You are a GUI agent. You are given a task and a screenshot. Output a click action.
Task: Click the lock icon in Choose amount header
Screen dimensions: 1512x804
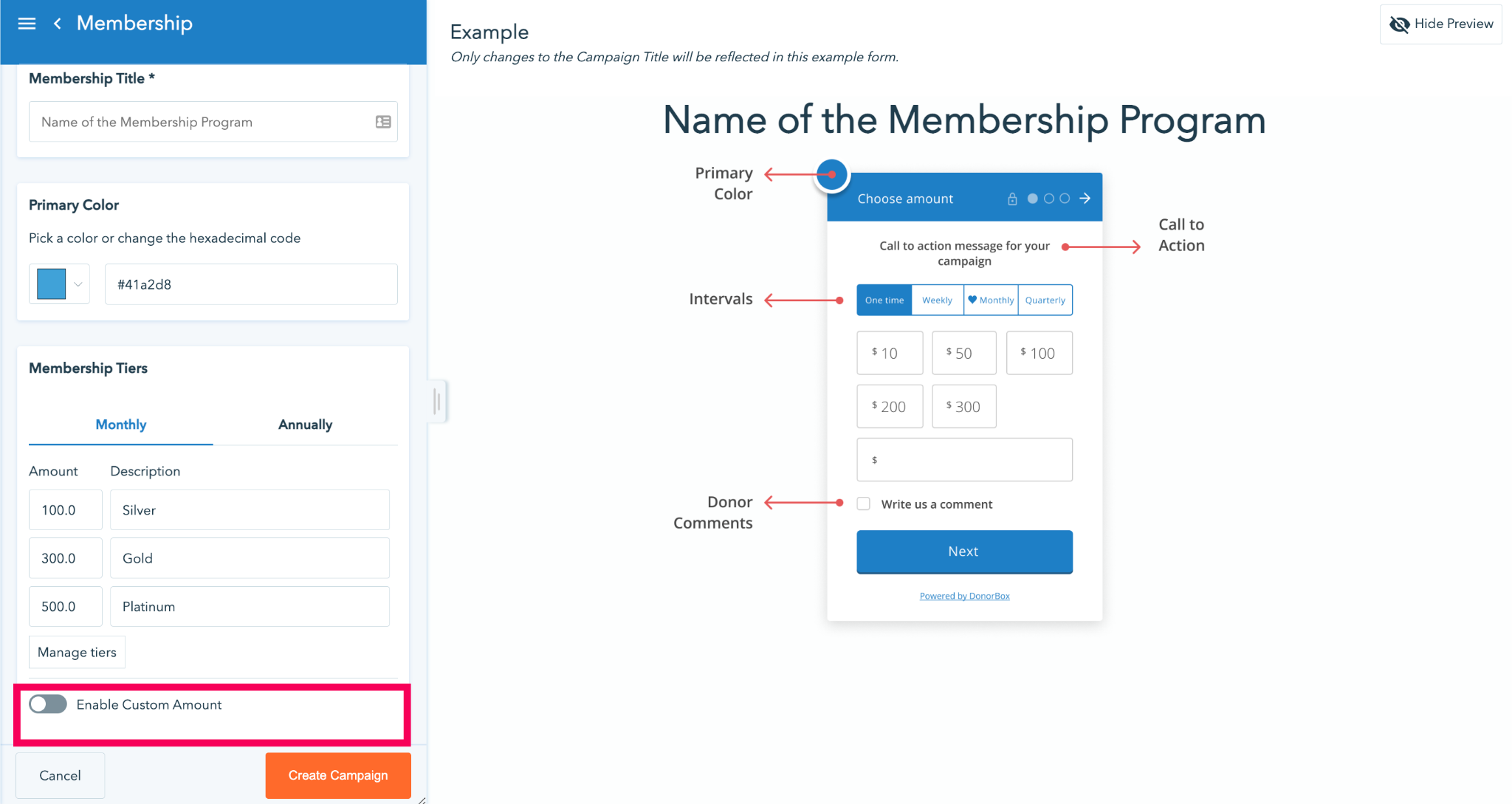click(1012, 199)
